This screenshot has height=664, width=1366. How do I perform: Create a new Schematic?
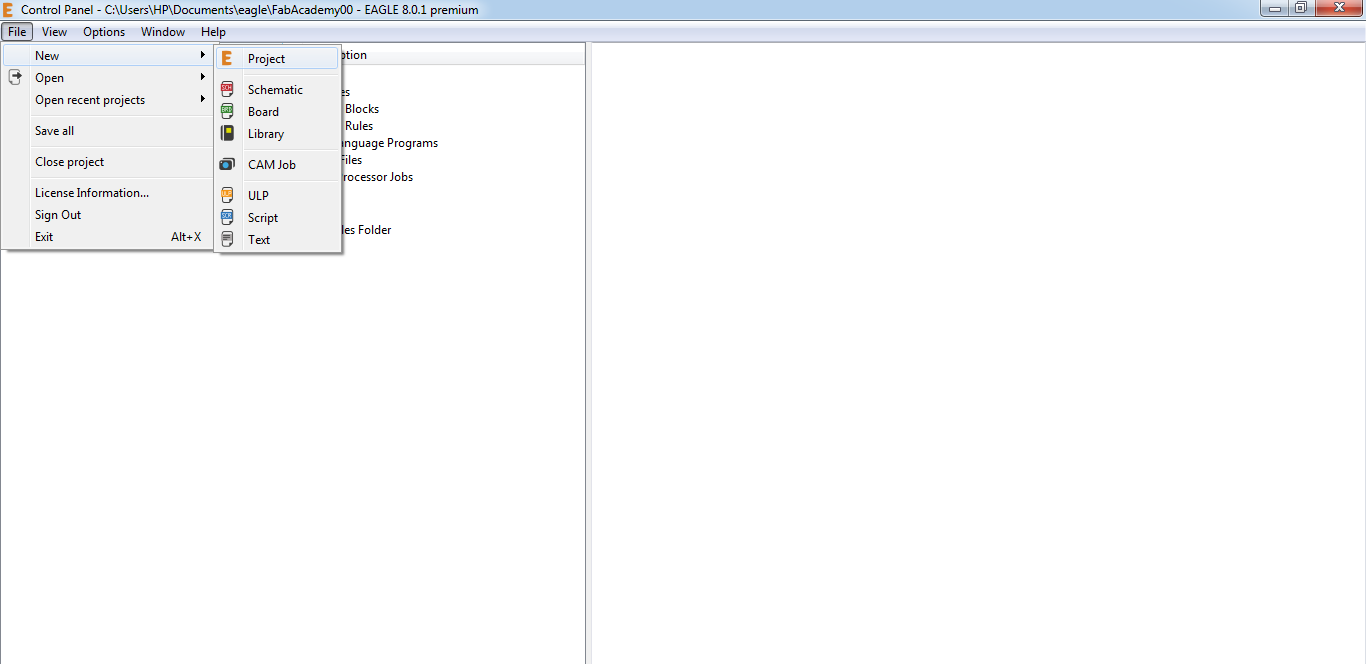click(x=279, y=89)
